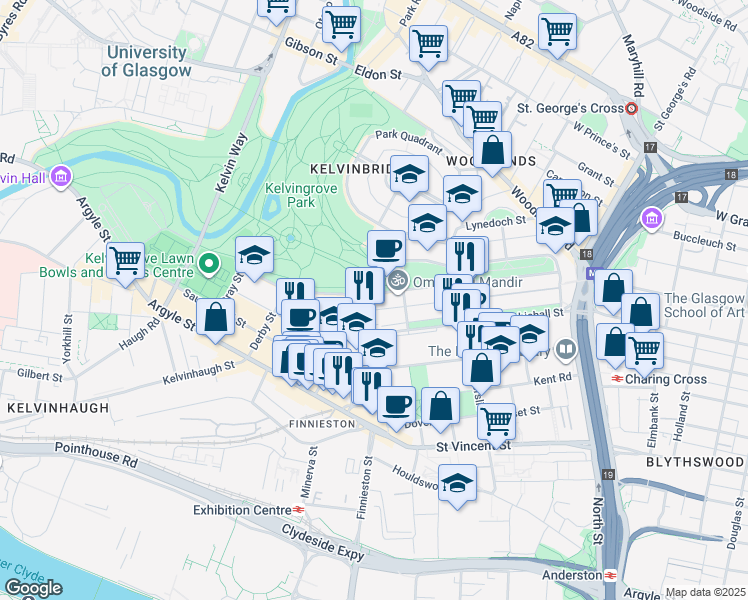Click the FINNIESTON neighborhood label
This screenshot has height=600, width=748.
322,424
